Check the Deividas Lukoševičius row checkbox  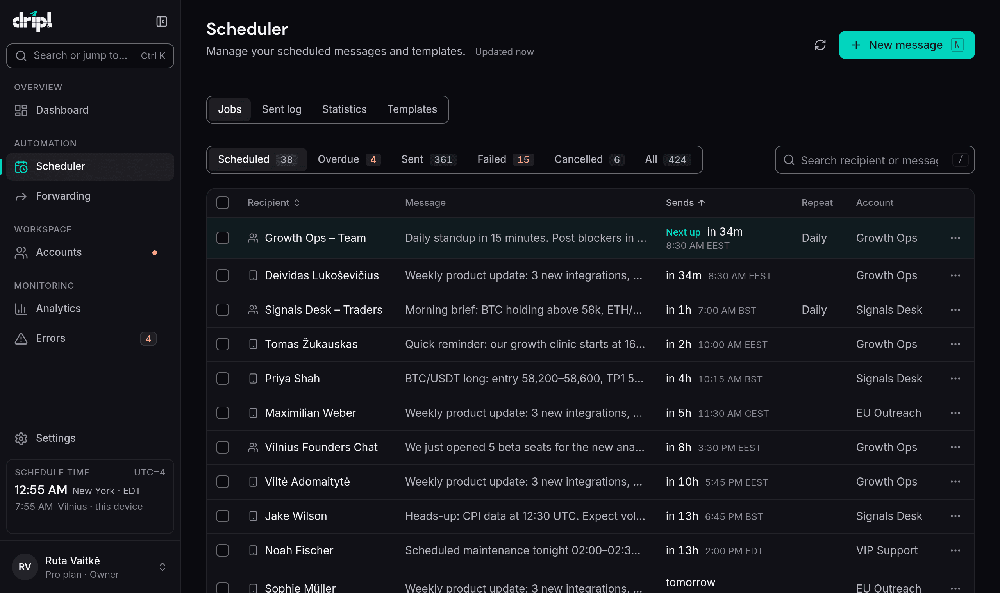coord(223,275)
